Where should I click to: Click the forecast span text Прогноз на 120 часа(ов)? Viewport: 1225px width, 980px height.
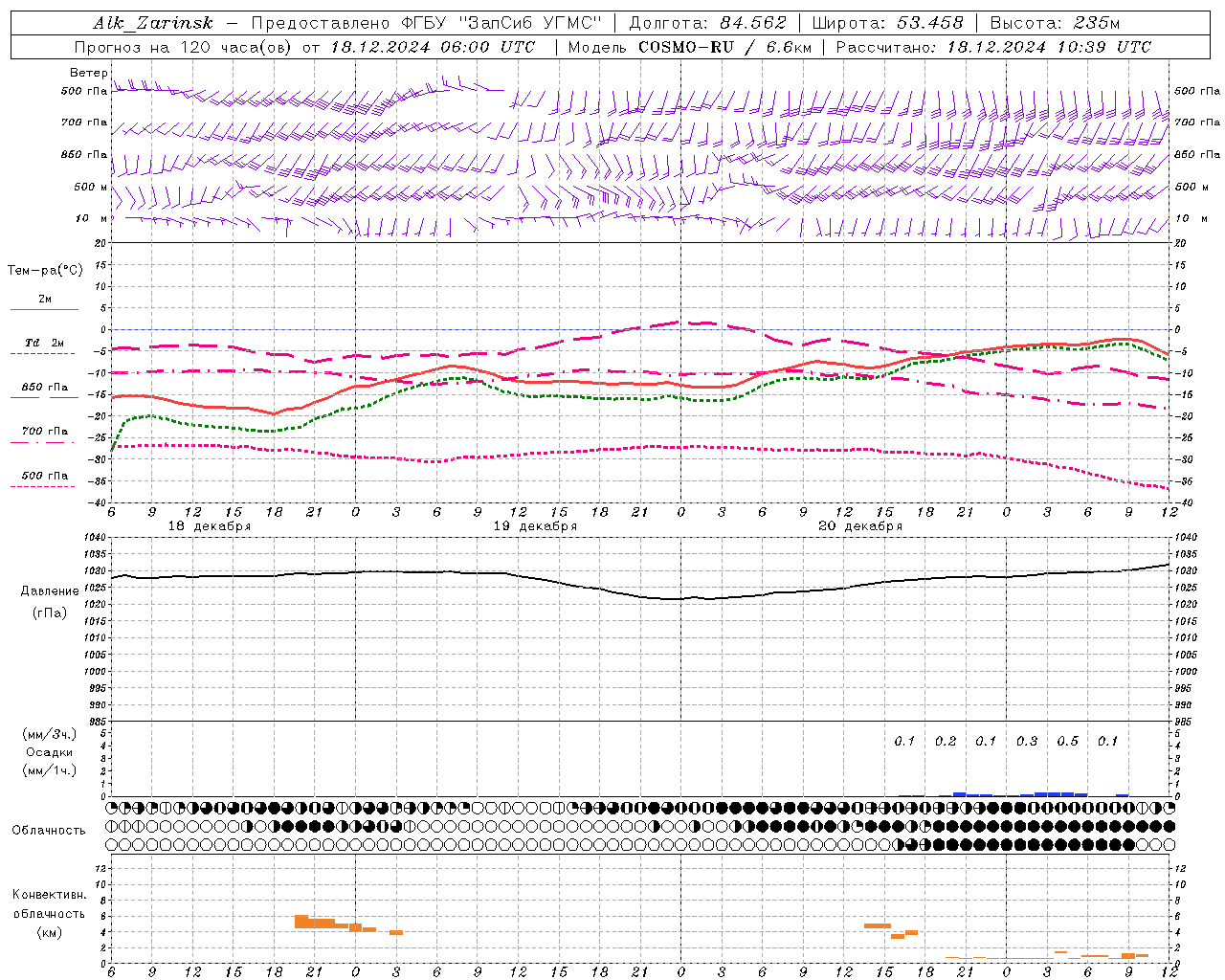(x=184, y=47)
